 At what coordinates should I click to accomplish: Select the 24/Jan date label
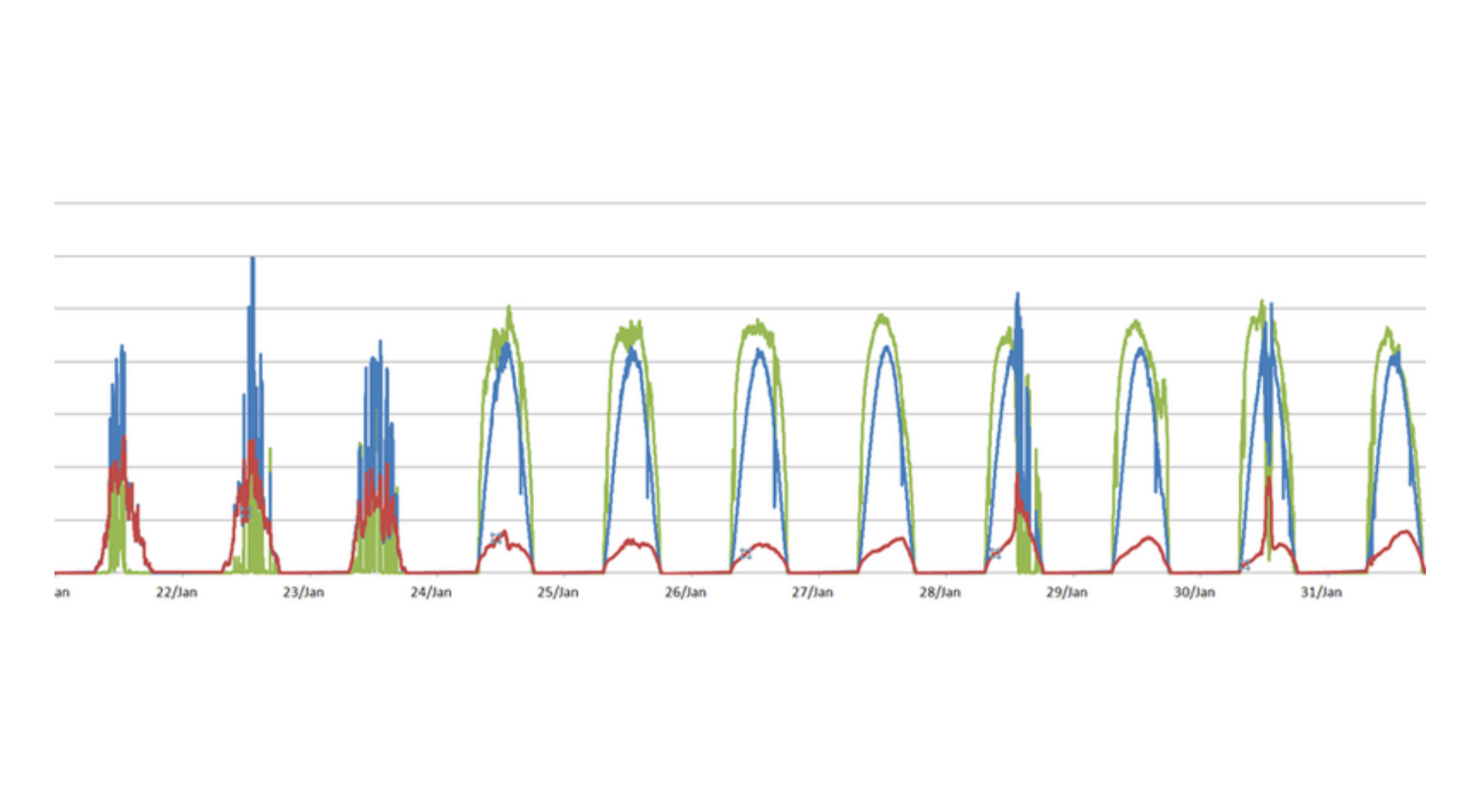click(431, 593)
